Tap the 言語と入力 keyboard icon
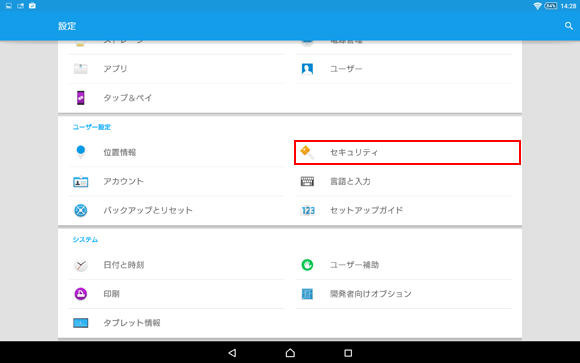This screenshot has height=363, width=580. (x=307, y=181)
